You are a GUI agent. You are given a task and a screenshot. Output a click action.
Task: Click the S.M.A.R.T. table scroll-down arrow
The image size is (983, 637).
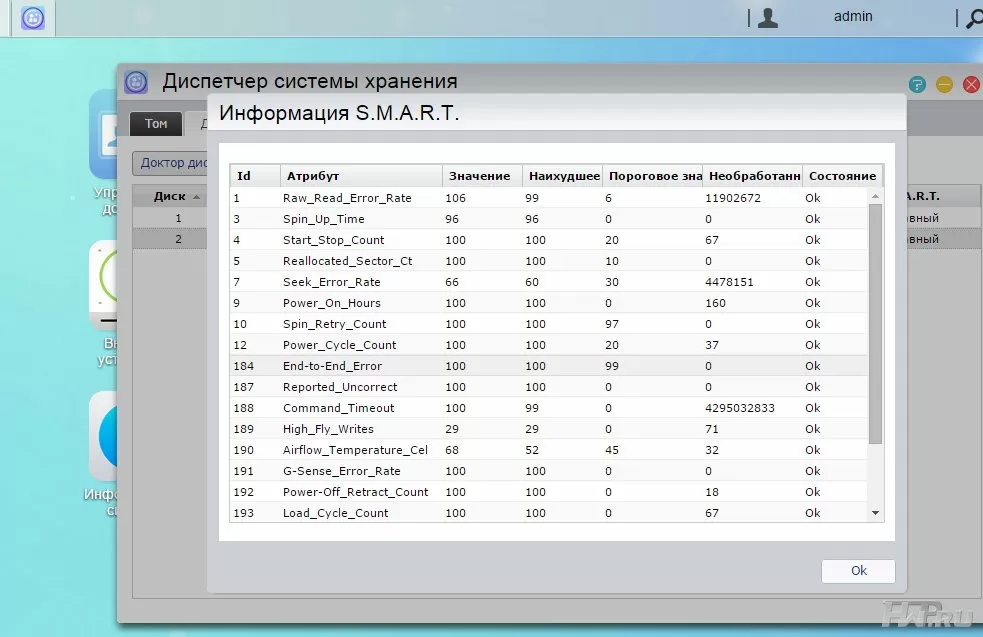[876, 513]
